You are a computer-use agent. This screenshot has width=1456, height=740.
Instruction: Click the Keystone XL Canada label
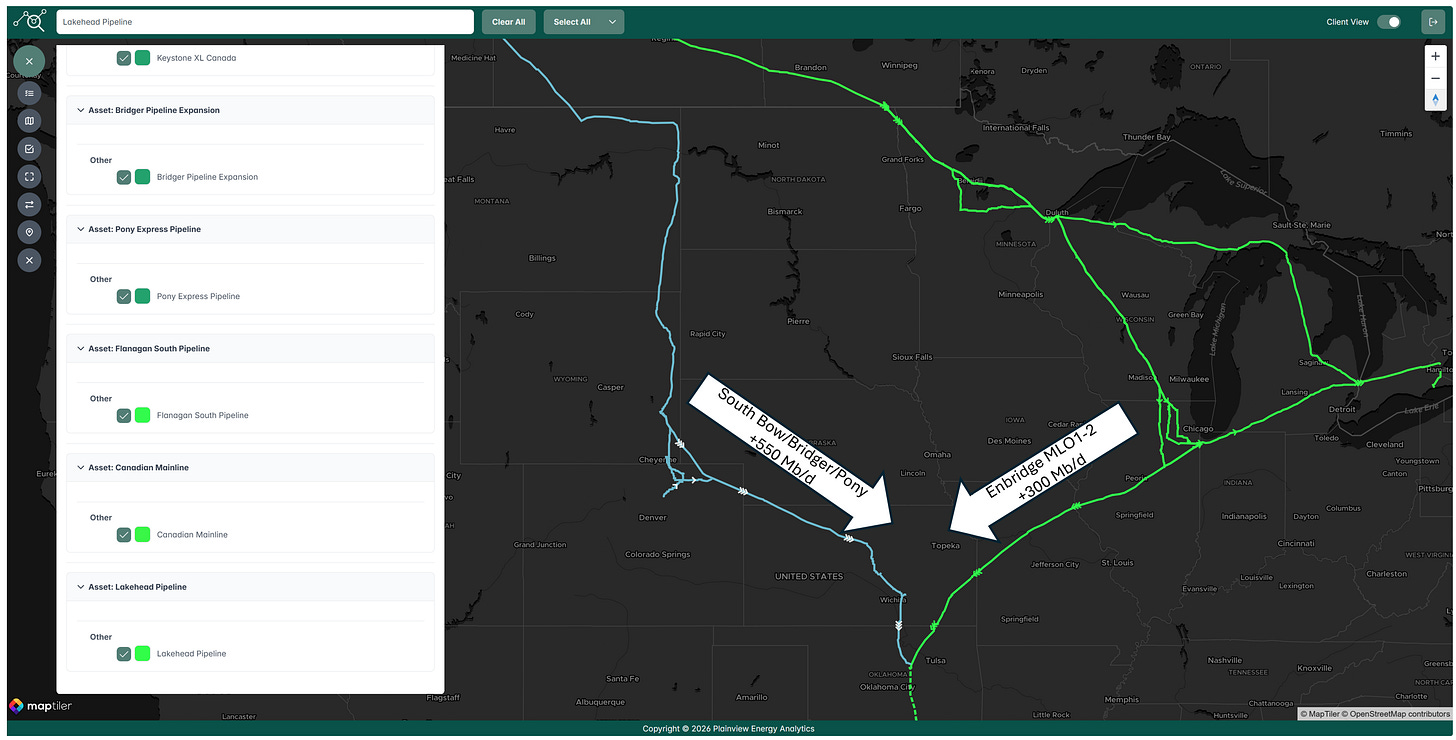197,58
